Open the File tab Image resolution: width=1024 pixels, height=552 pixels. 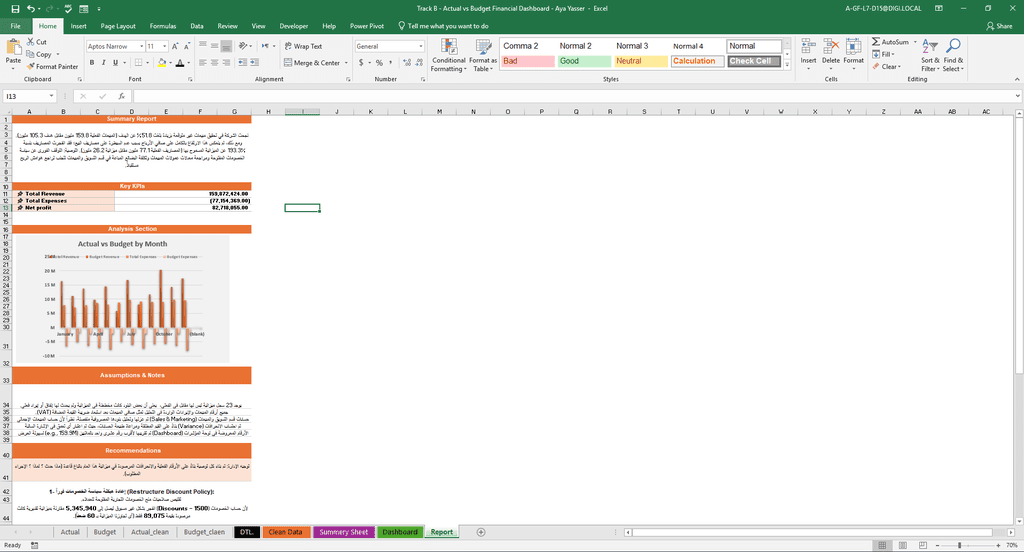coord(15,26)
